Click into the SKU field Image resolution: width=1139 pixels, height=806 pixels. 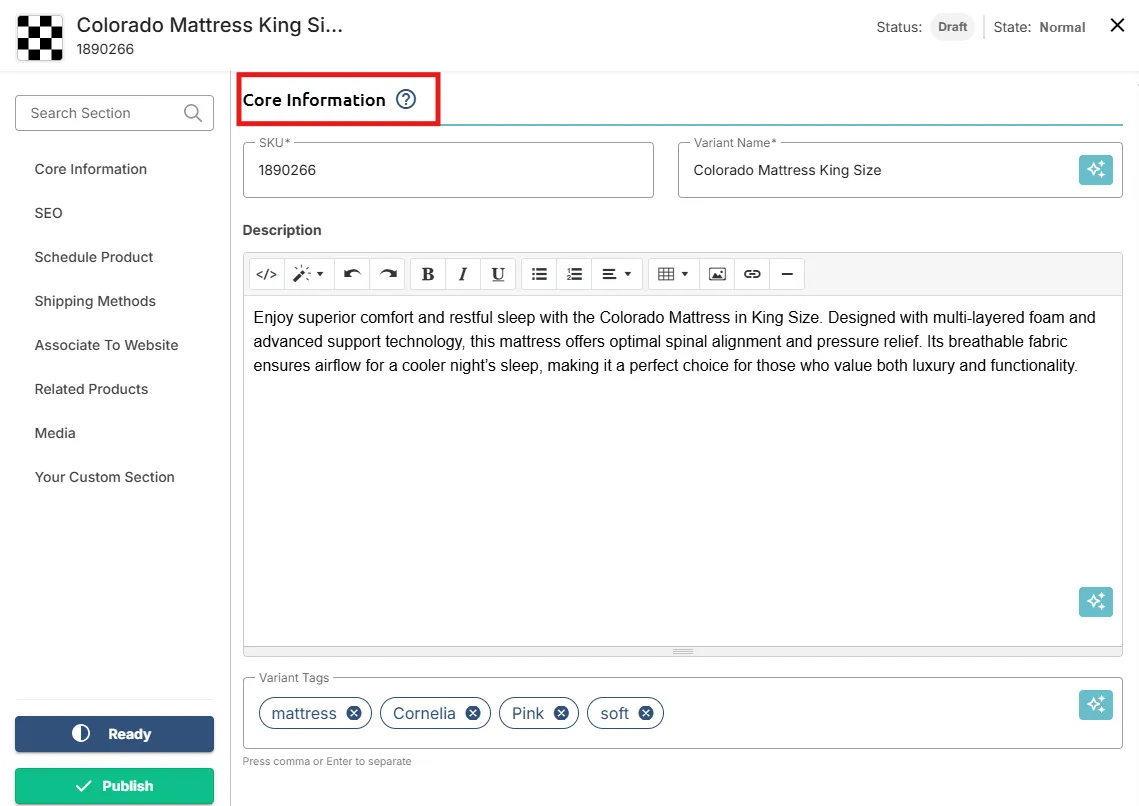coord(448,170)
